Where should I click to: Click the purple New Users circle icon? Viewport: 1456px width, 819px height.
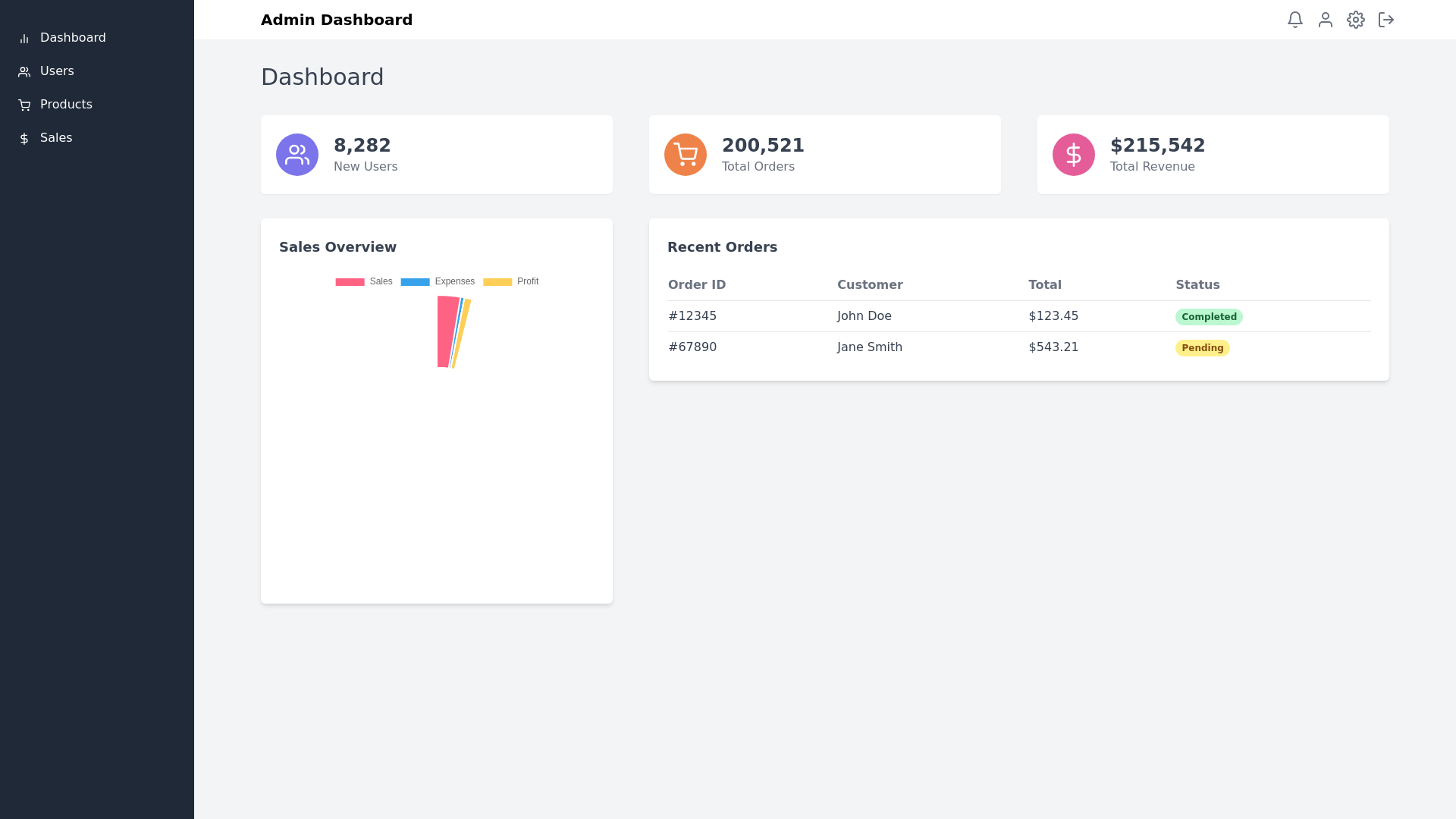[297, 155]
